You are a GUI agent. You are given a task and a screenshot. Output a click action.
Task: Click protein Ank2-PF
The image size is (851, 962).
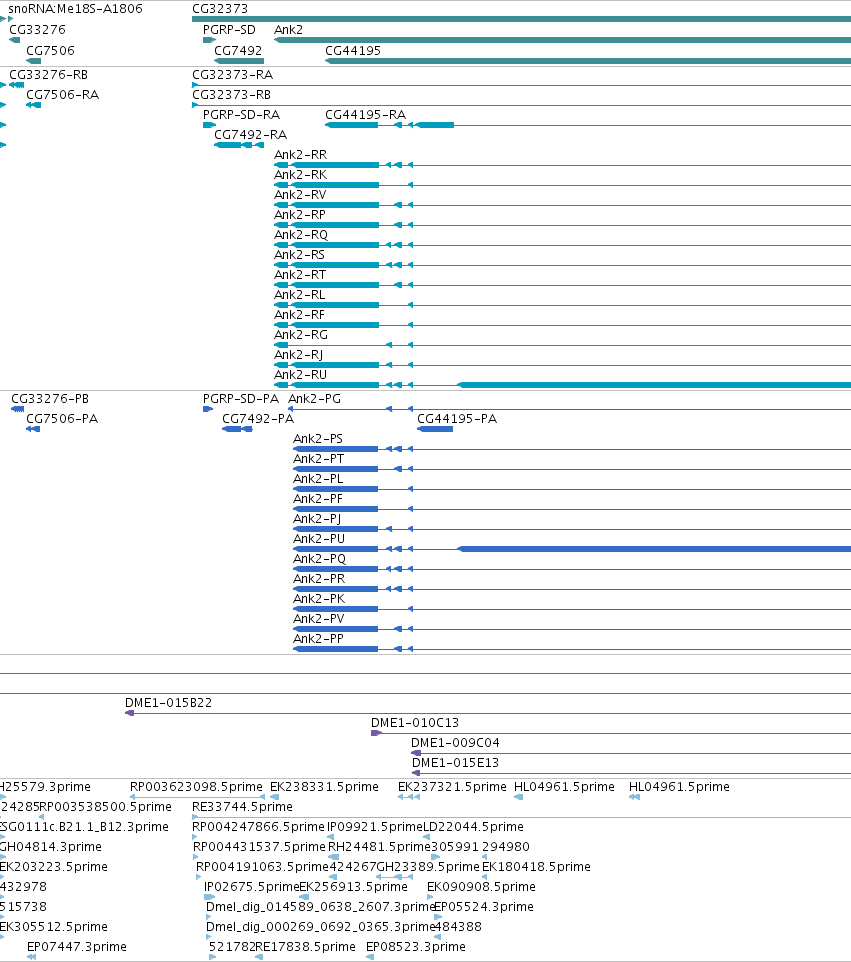point(318,499)
